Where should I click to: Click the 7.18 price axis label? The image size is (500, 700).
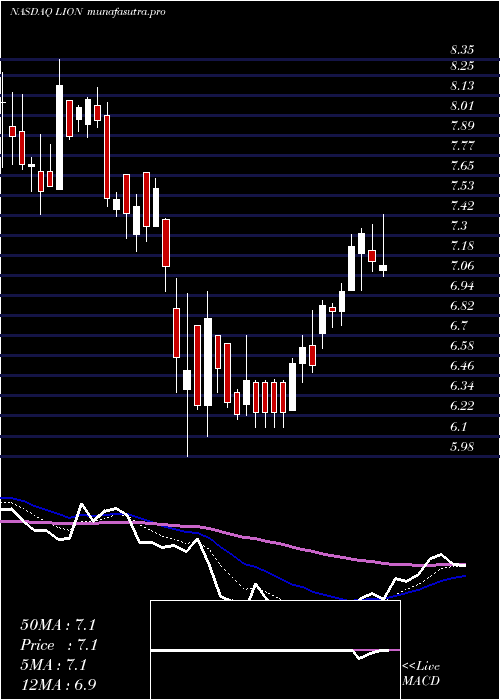coord(462,246)
